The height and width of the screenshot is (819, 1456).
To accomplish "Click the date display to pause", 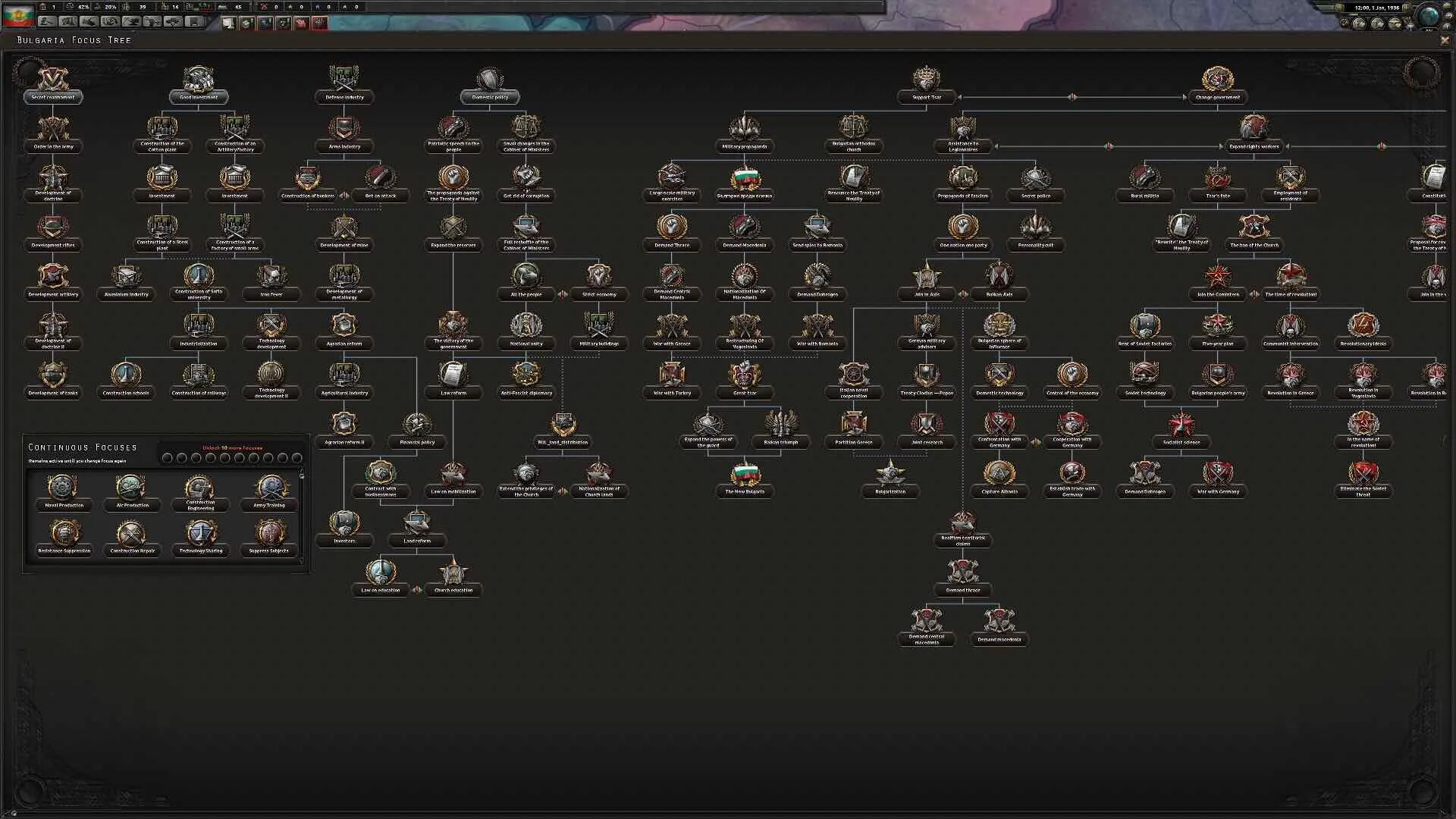I will point(1376,8).
